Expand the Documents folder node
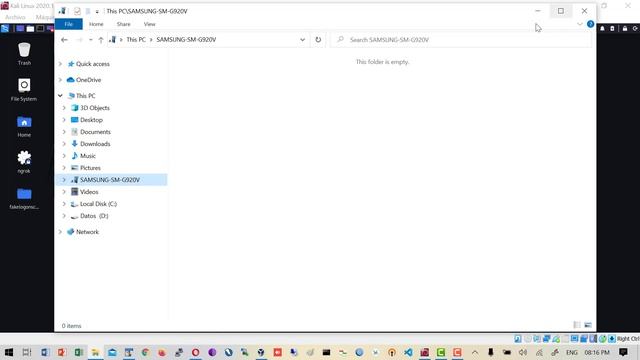The image size is (640, 360). [64, 132]
